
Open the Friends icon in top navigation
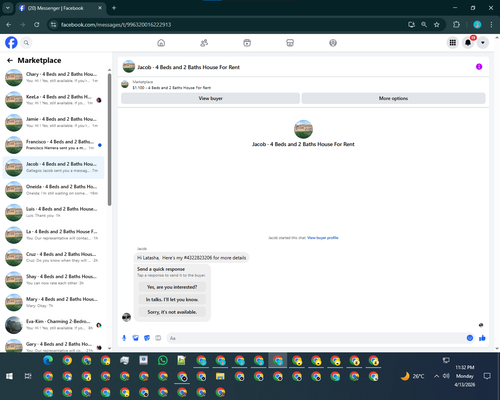pos(204,43)
